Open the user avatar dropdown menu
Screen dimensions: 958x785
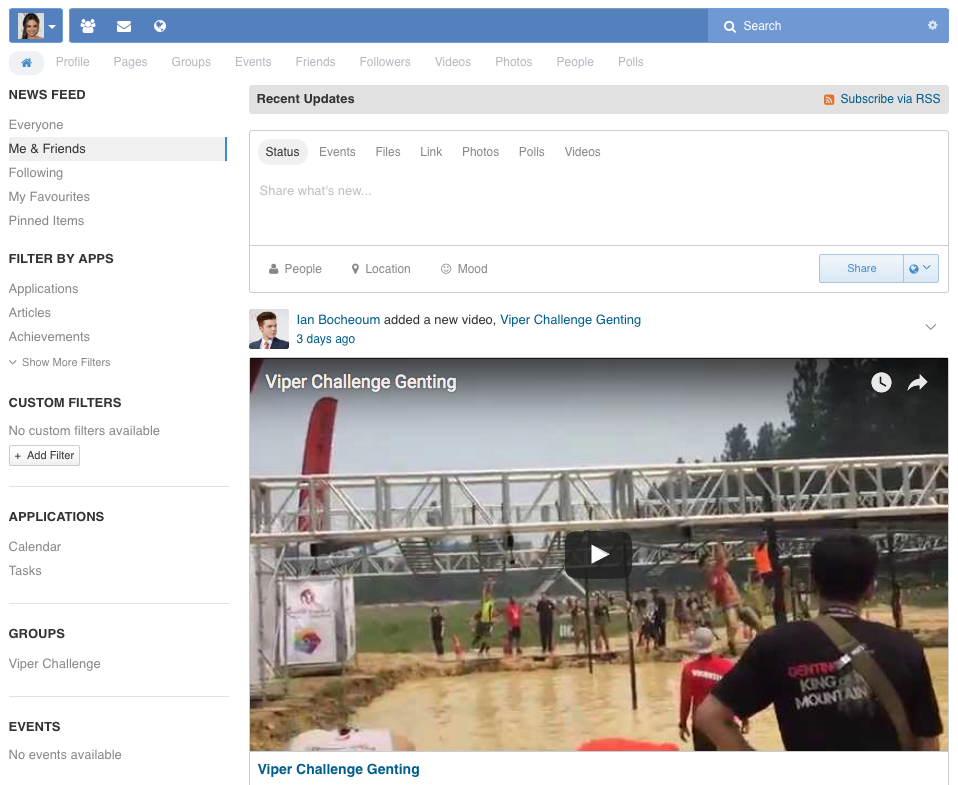coord(36,26)
